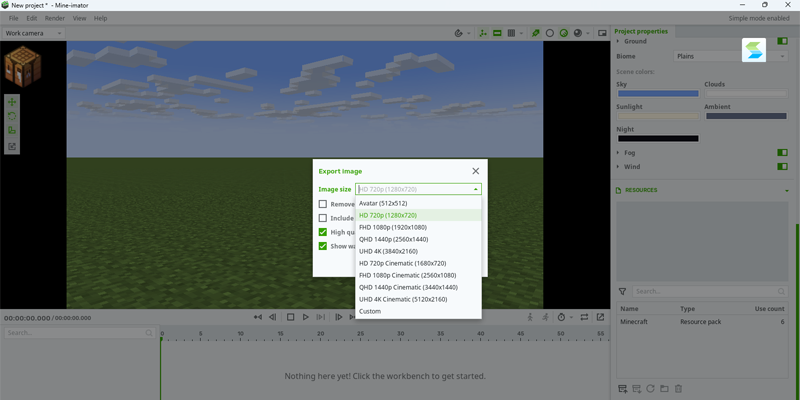Toggle the Wind switch

[782, 166]
